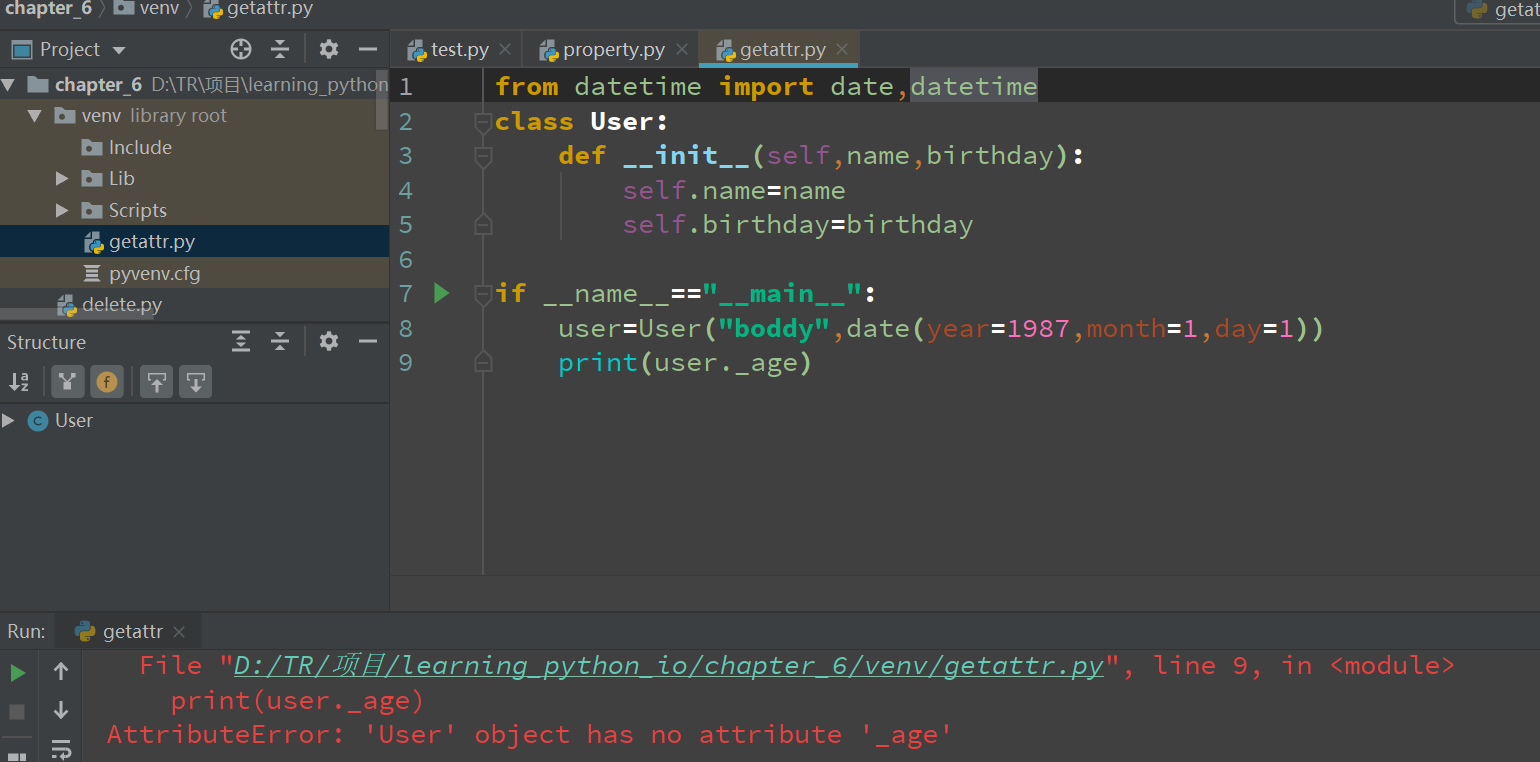Rerun getattr with the green play button

tap(18, 673)
